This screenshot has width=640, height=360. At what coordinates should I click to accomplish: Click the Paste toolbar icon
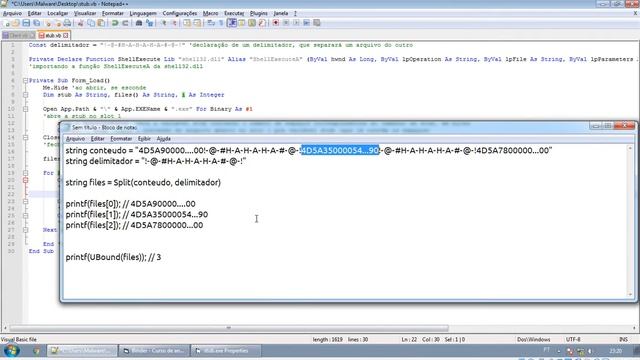coord(101,23)
